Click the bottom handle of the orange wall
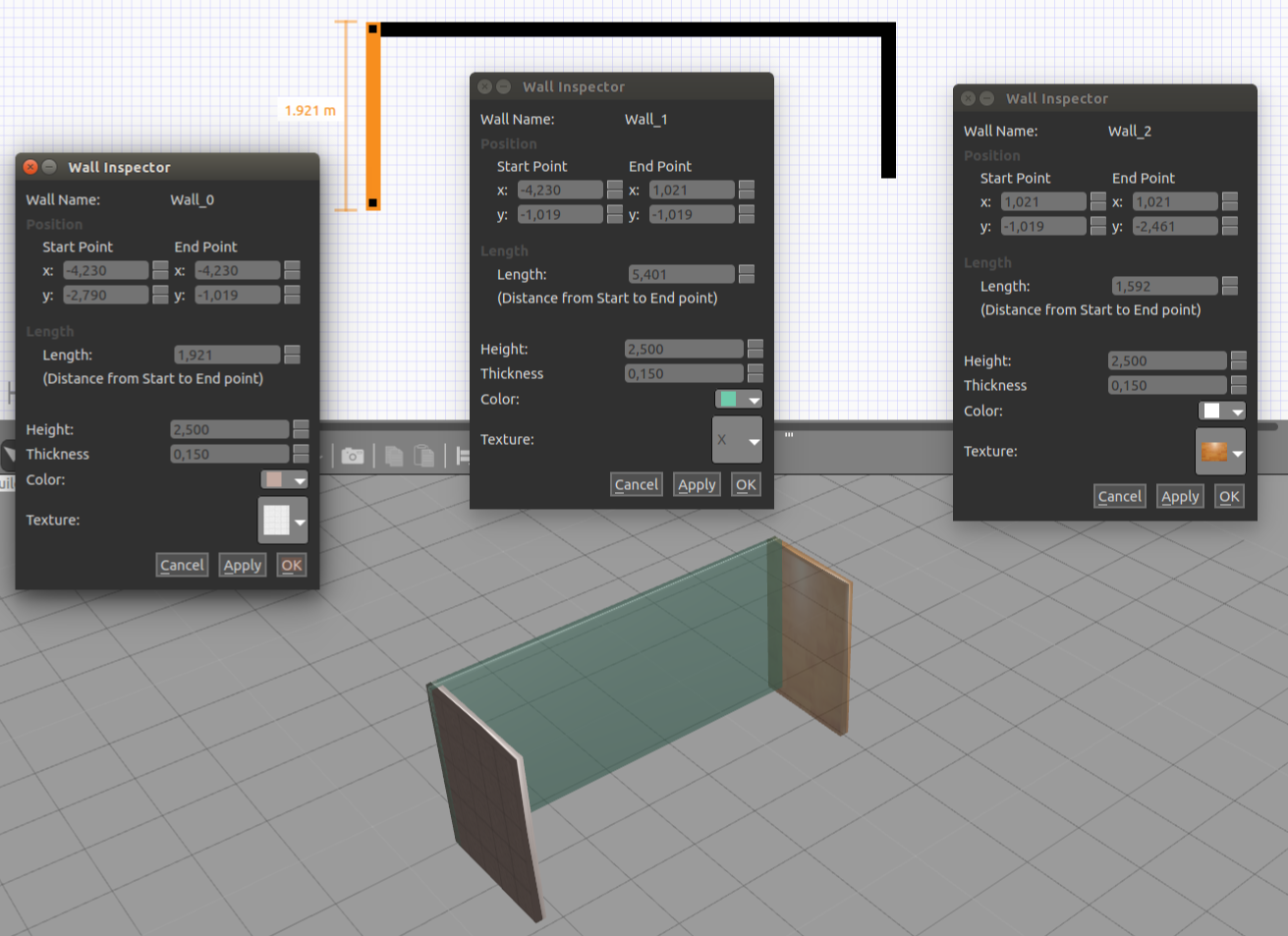This screenshot has height=936, width=1288. (373, 203)
